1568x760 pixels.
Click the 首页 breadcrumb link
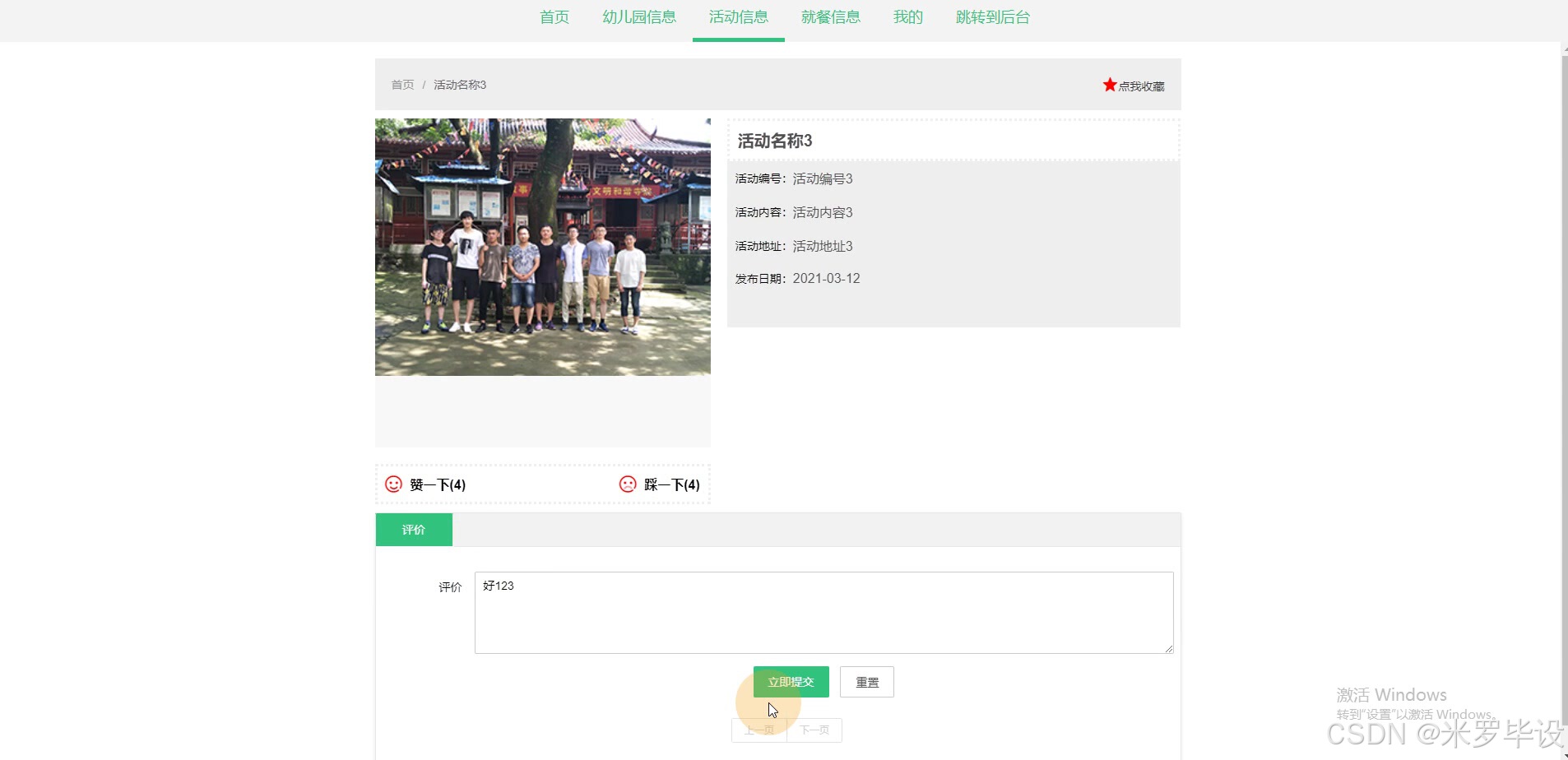click(x=402, y=85)
